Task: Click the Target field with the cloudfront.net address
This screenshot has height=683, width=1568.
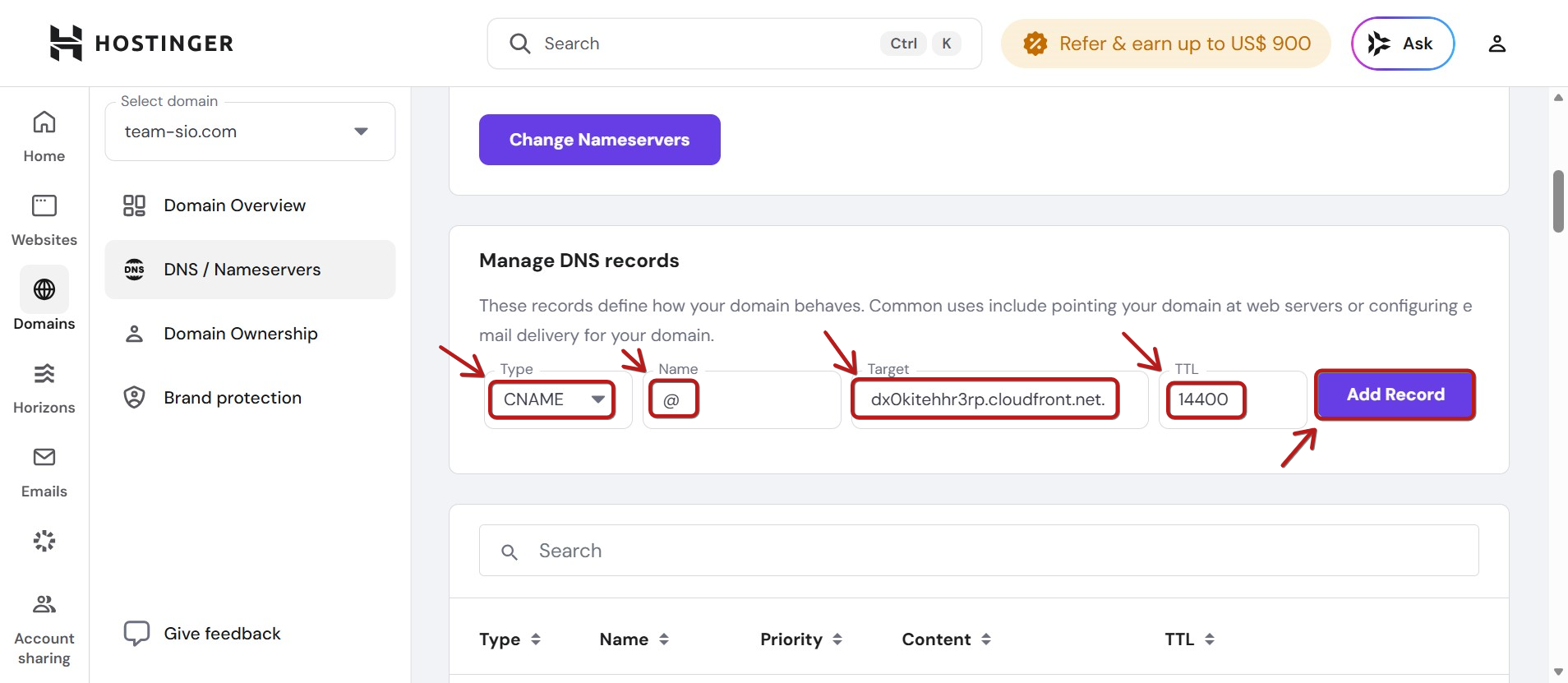Action: click(999, 399)
